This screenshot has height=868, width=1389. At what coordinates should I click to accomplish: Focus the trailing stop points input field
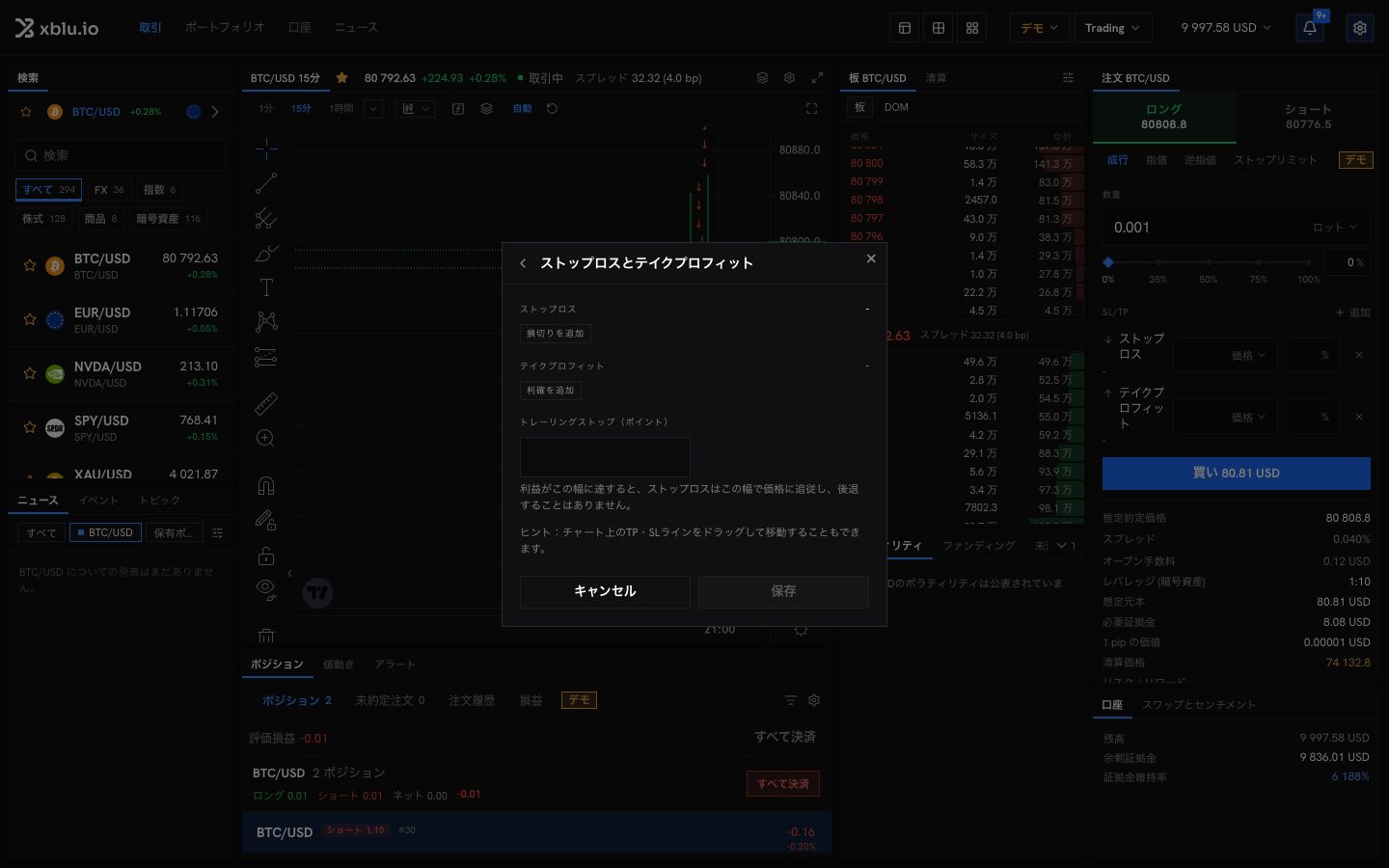[605, 456]
